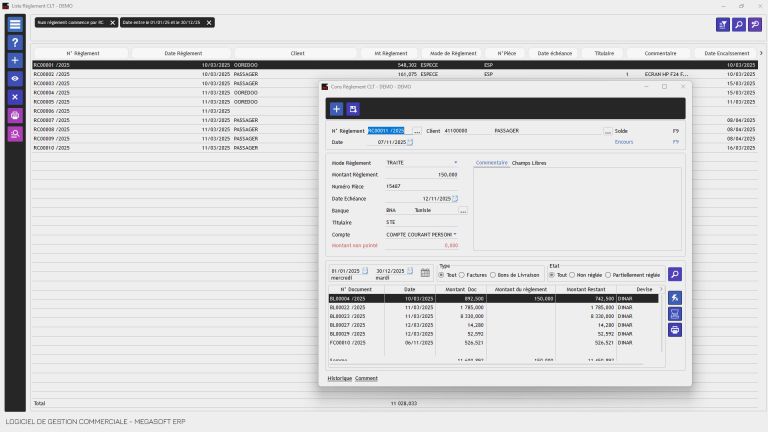
Task: Sort documents by N° Document header
Action: pos(356,289)
